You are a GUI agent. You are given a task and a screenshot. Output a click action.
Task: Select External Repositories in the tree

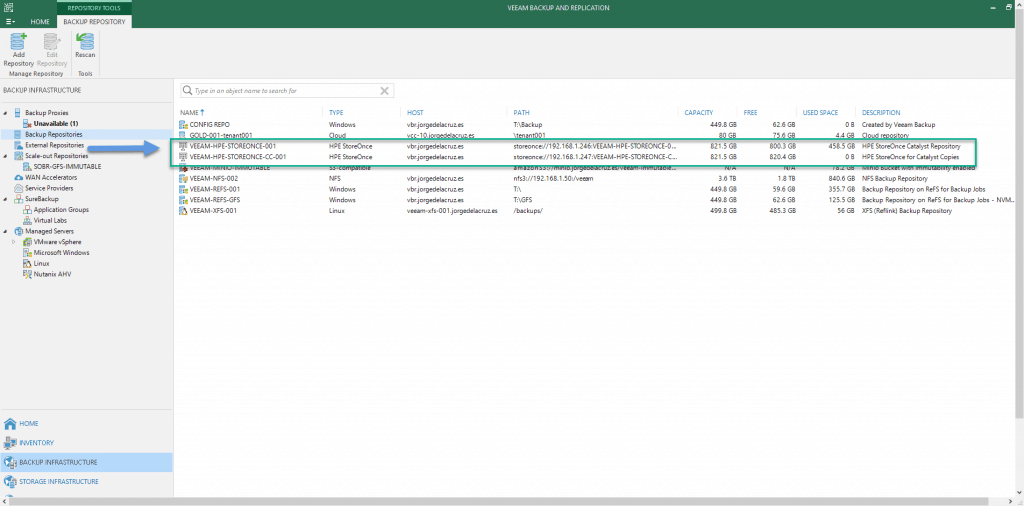click(x=54, y=145)
